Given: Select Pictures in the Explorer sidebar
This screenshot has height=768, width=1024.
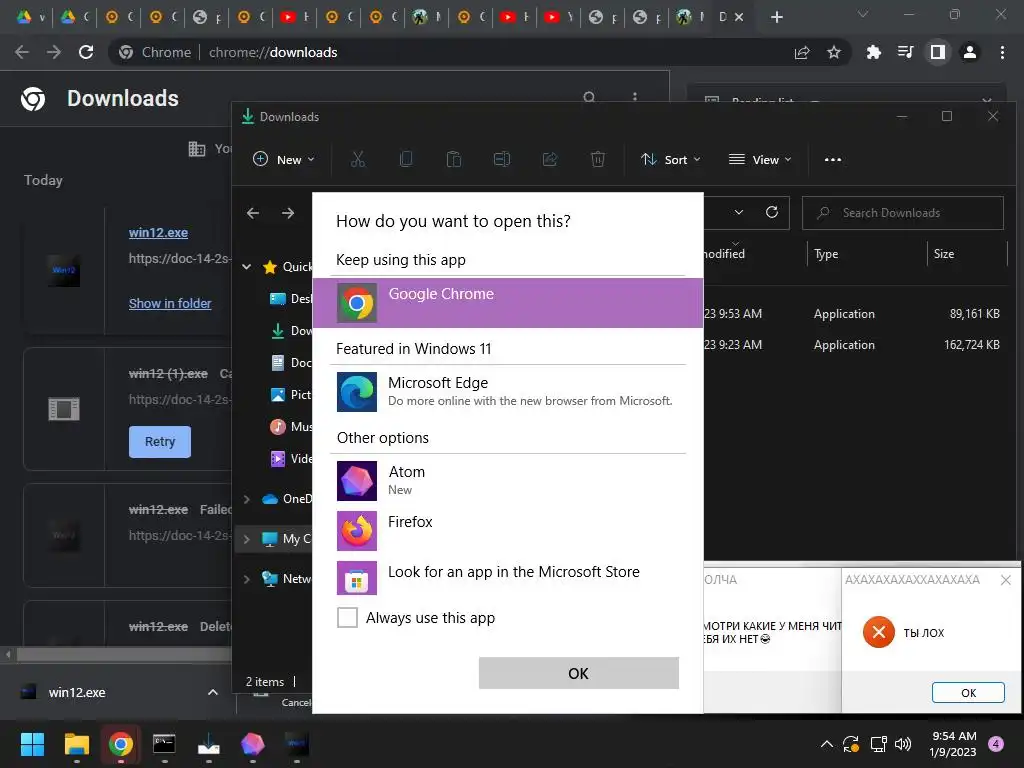Looking at the screenshot, I should click(291, 394).
